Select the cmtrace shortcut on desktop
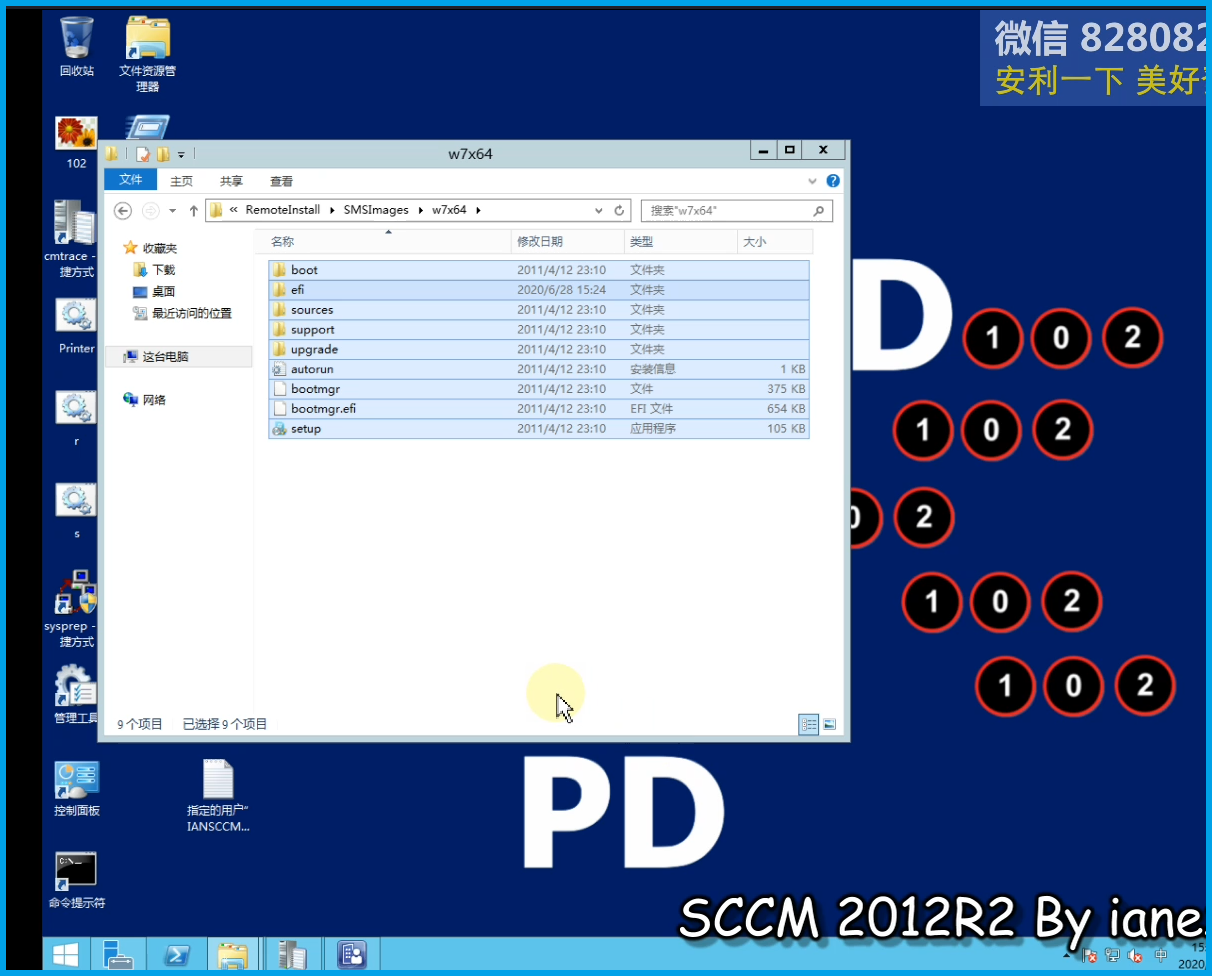 [x=76, y=239]
